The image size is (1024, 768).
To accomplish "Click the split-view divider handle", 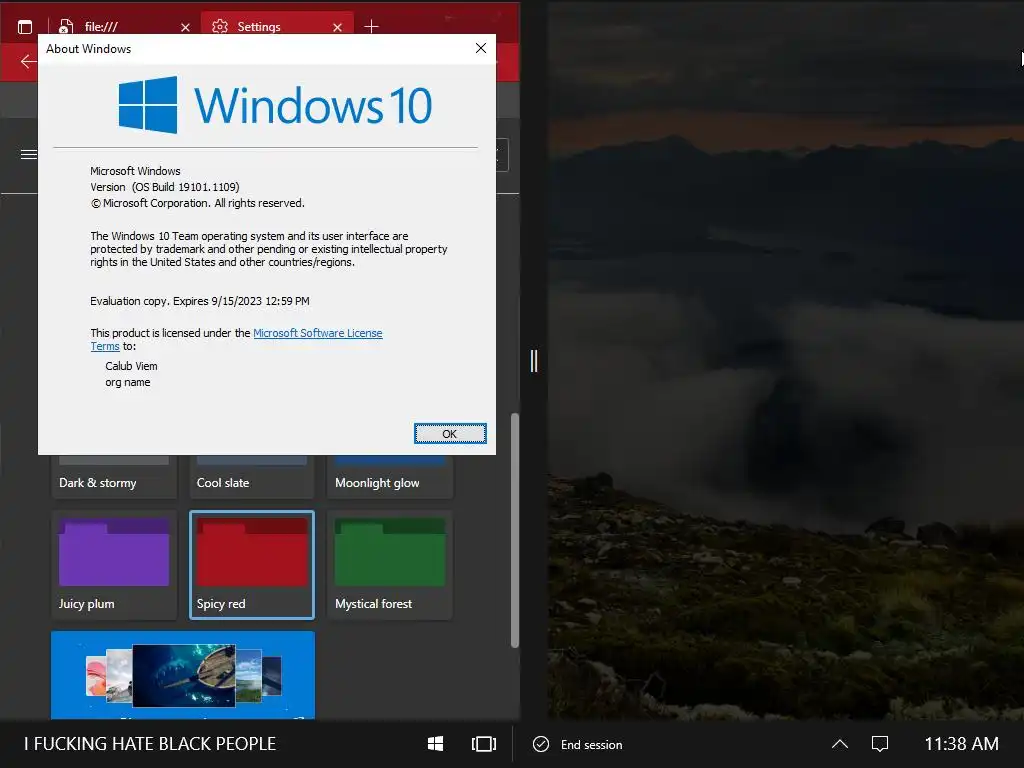I will [x=534, y=360].
